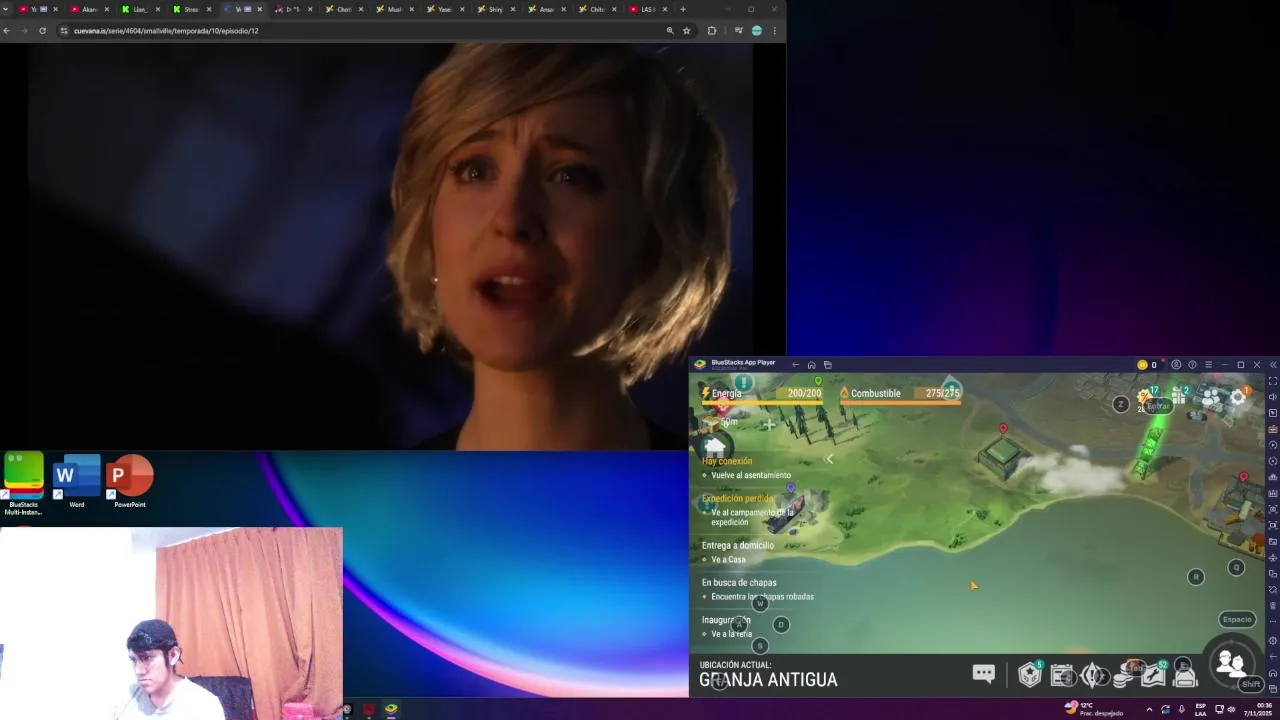Click the Espacio key button in game
This screenshot has width=1280, height=720.
point(1237,619)
